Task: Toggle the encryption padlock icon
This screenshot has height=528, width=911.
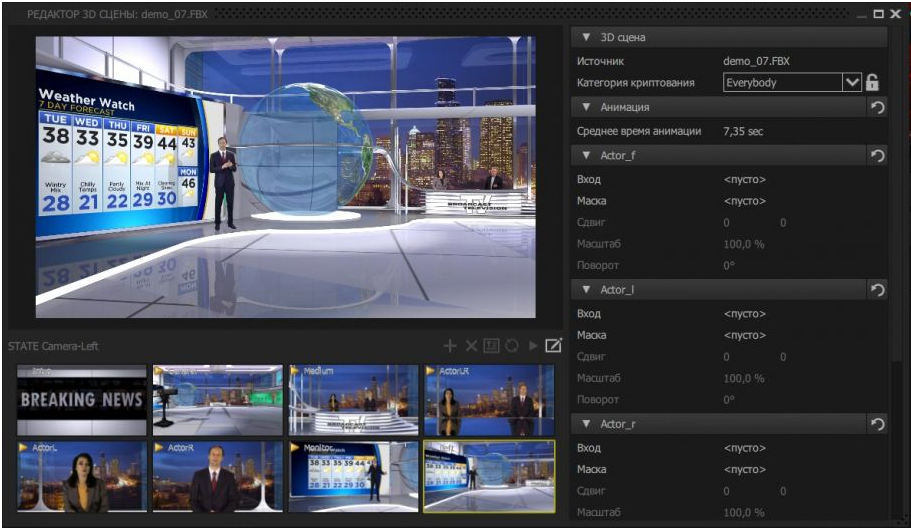Action: point(872,83)
